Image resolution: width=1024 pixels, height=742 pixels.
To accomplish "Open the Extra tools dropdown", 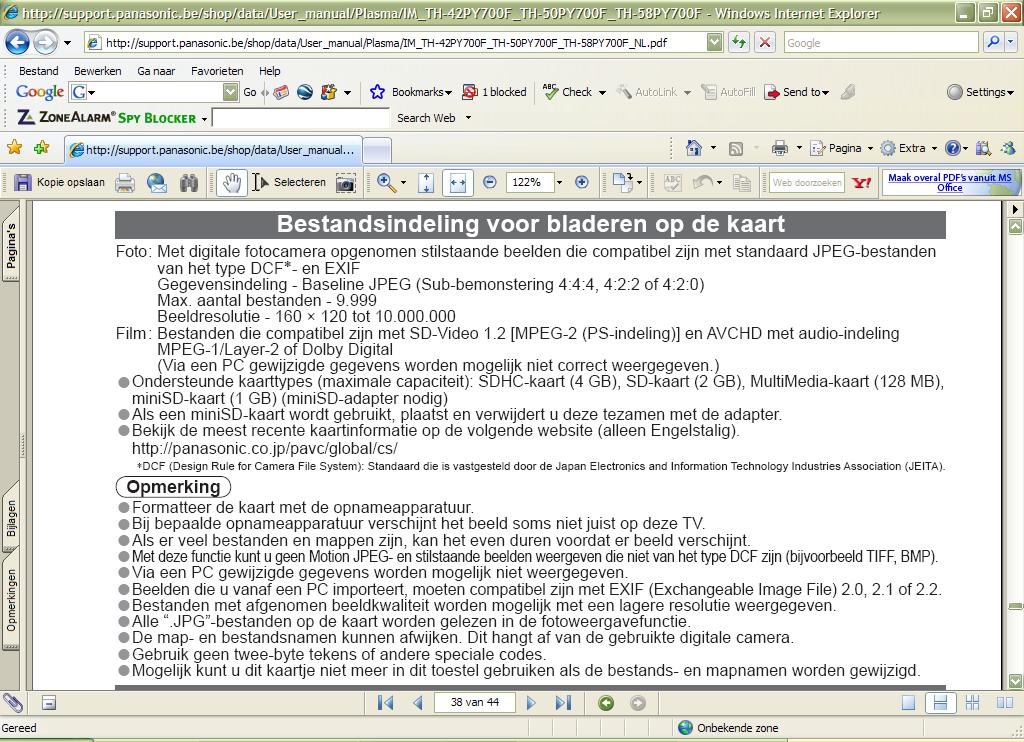I will point(908,148).
